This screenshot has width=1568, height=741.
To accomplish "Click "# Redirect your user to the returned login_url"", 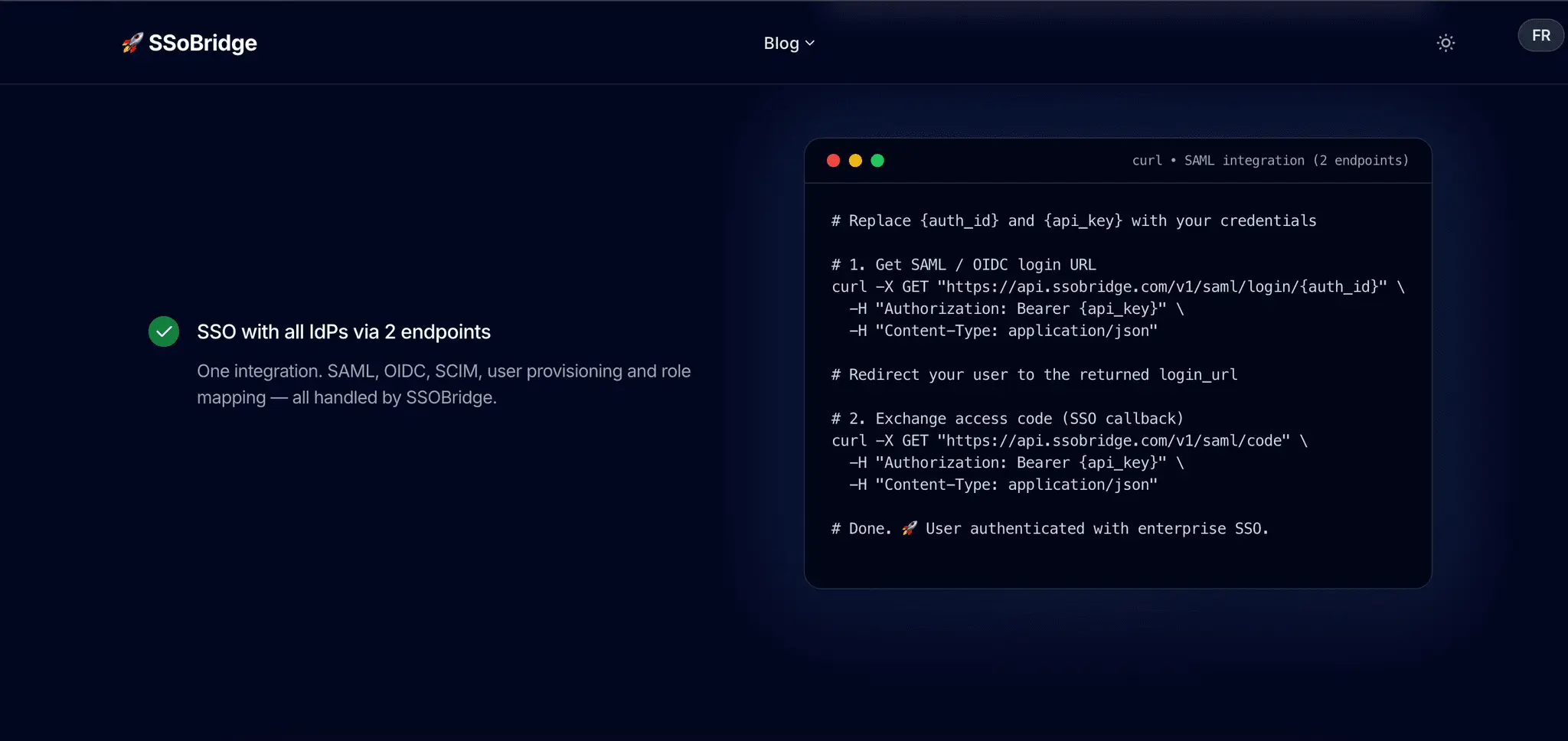I will tap(1034, 375).
